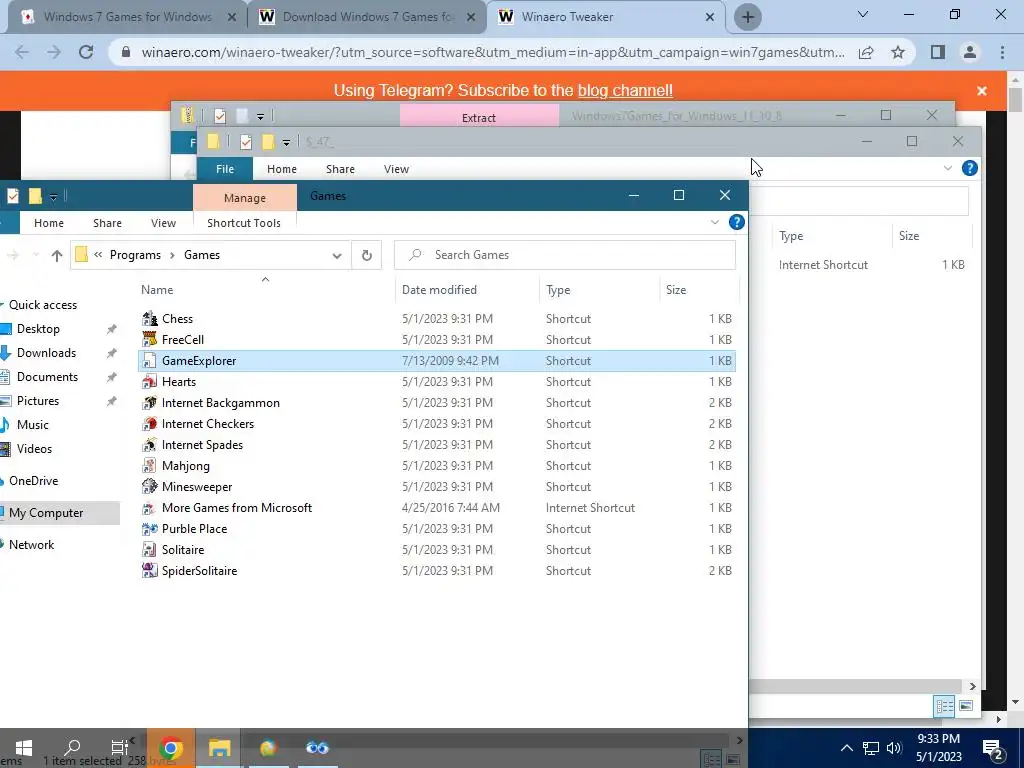The image size is (1024, 768).
Task: Open Network in the navigation pane
Action: 31,545
